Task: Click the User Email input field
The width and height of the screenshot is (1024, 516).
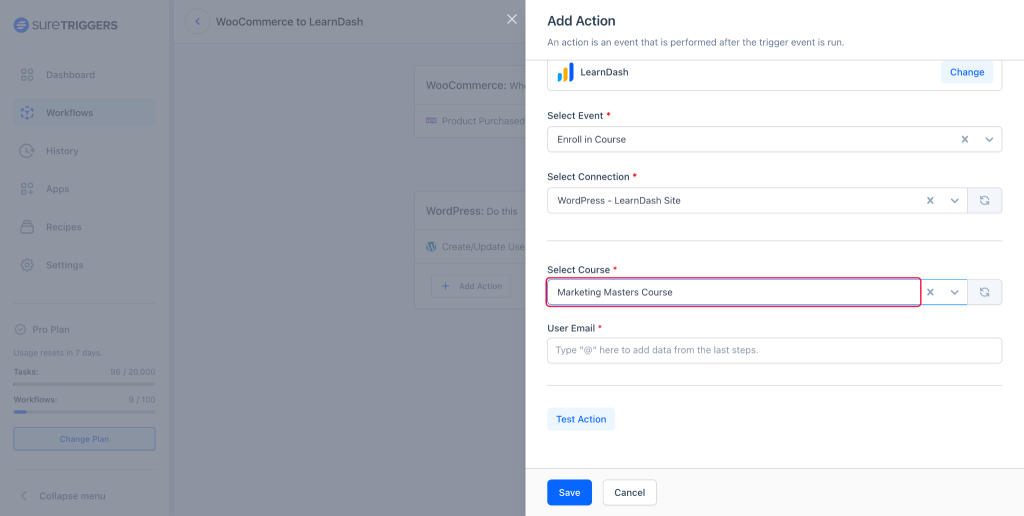Action: [x=774, y=350]
